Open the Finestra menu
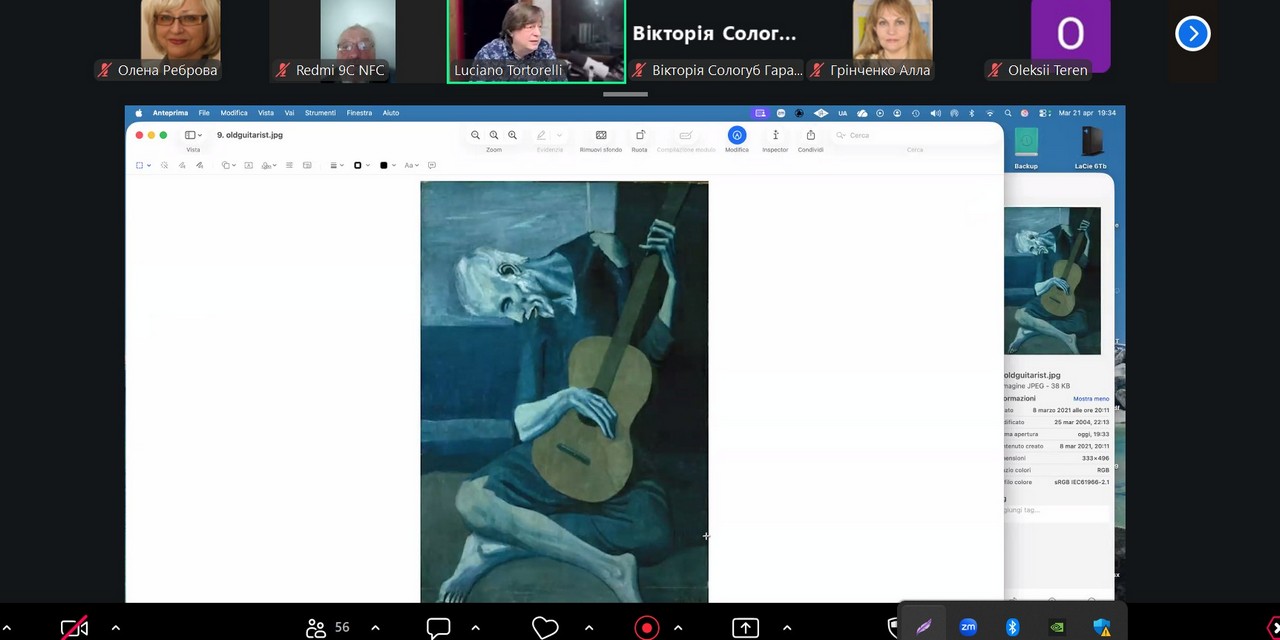This screenshot has height=640, width=1280. point(359,113)
